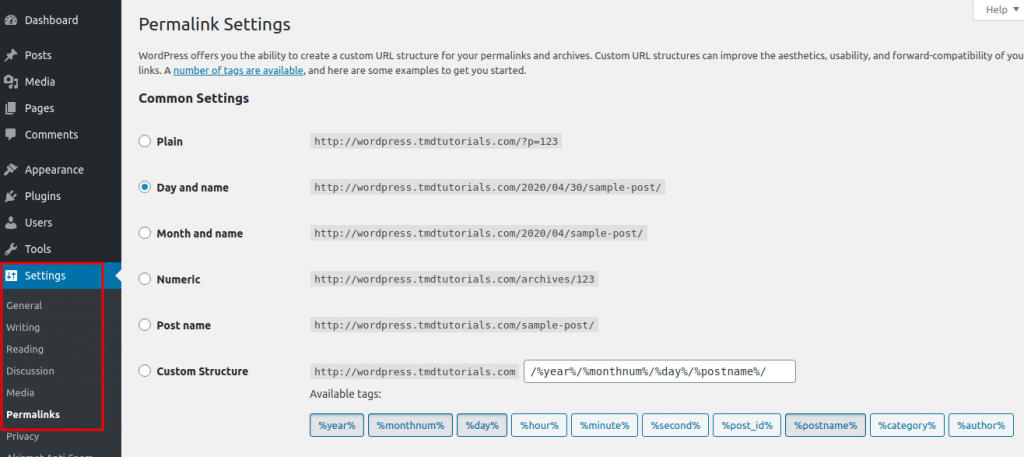Image resolution: width=1024 pixels, height=457 pixels.
Task: Follow the 'number of tags are available' link
Action: tap(239, 71)
